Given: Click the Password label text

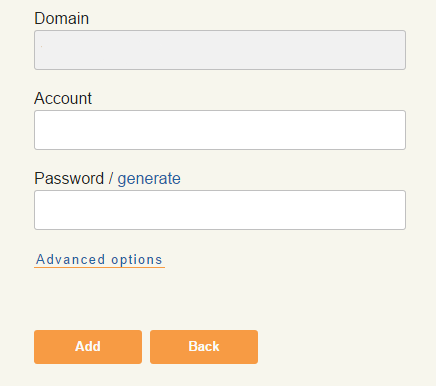Looking at the screenshot, I should (69, 179).
